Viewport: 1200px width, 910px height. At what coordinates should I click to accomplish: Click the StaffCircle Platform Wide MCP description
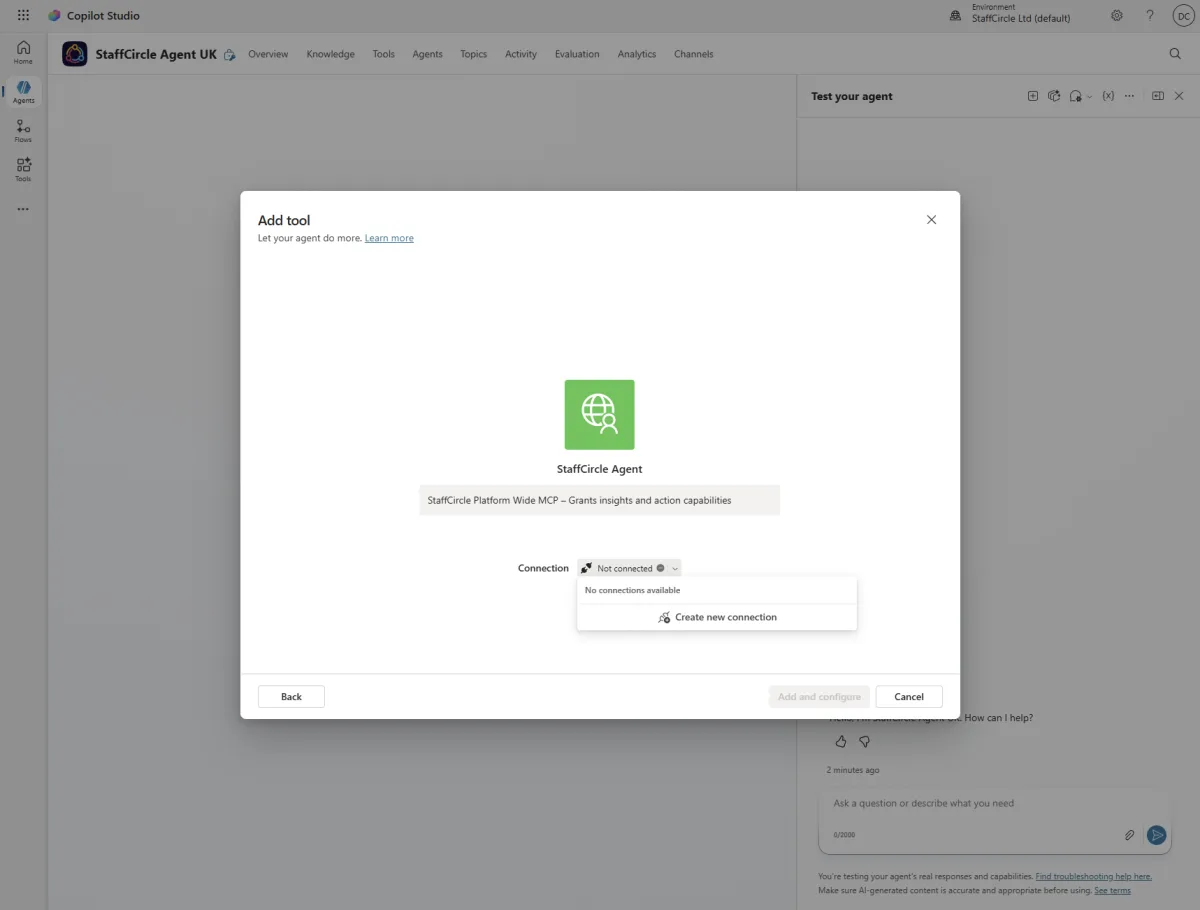click(x=599, y=500)
